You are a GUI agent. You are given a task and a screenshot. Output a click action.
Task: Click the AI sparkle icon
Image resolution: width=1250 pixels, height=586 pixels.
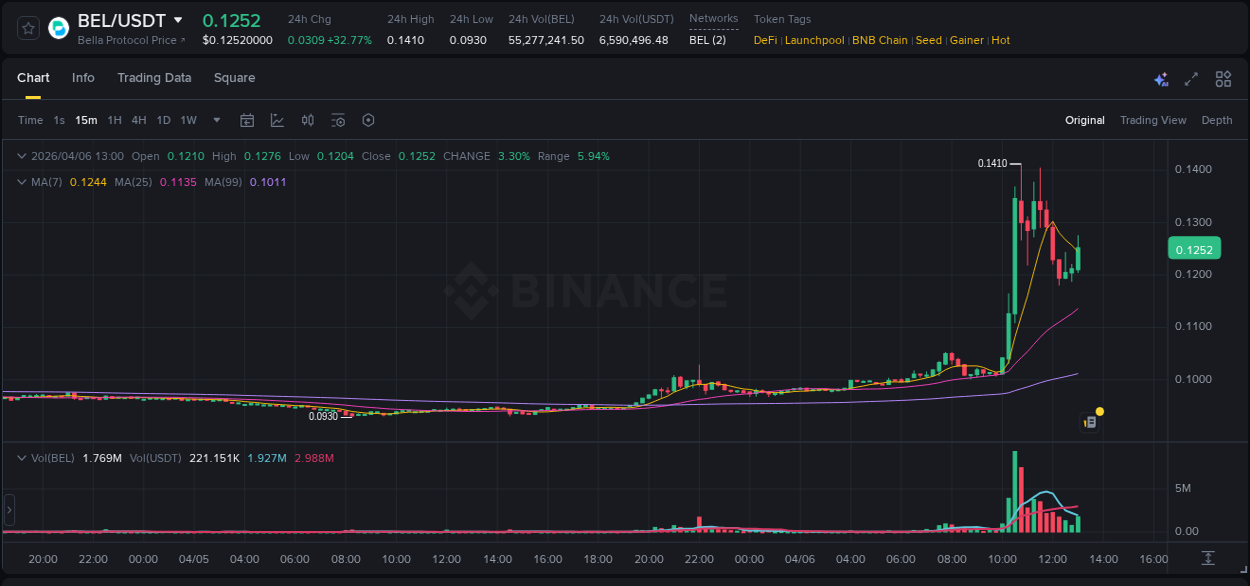coord(1161,79)
